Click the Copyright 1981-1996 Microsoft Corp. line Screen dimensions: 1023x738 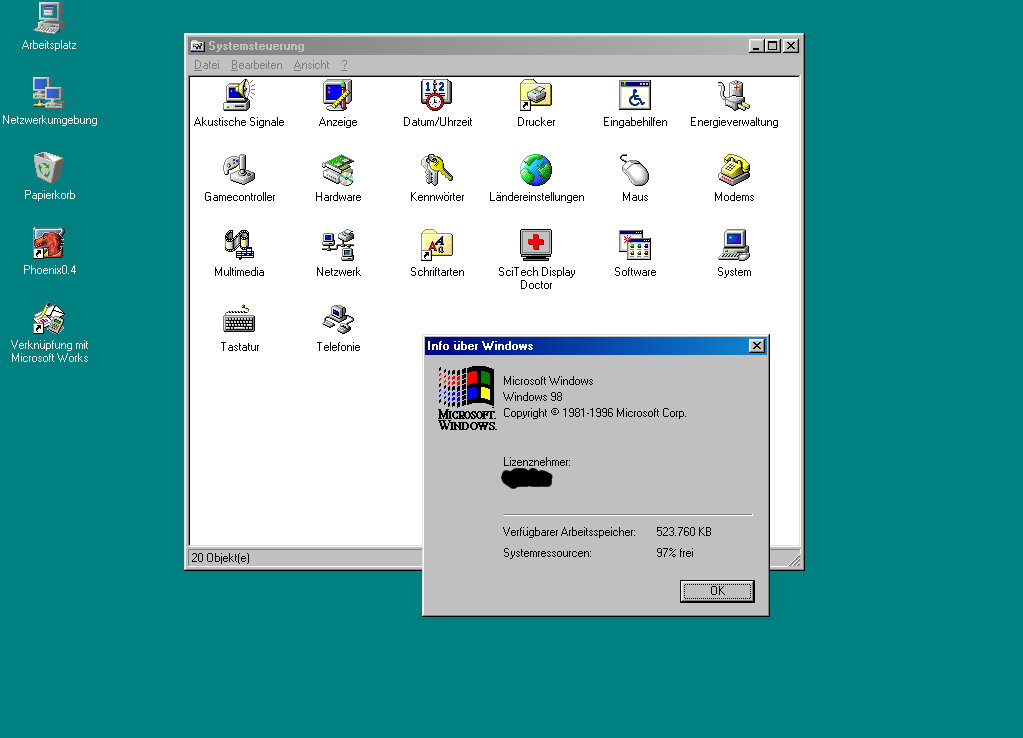[x=594, y=413]
